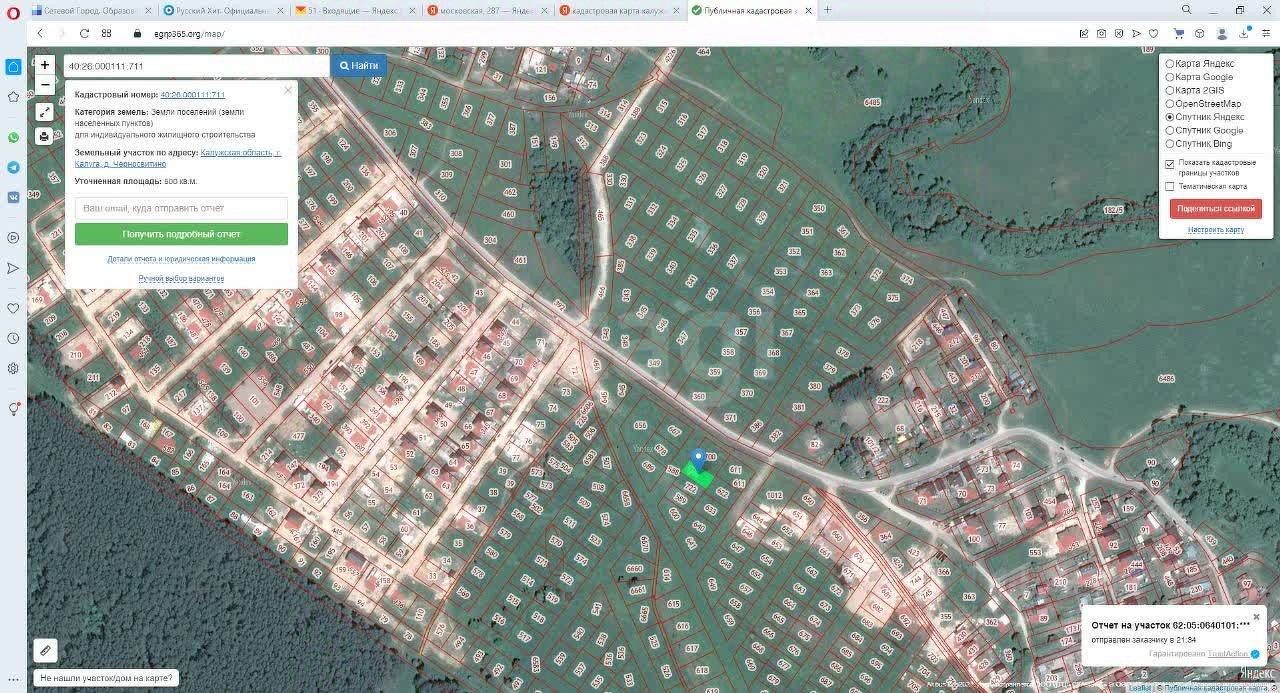Screen dimensions: 1280x693
Task: Select the Карта Google radio option
Action: 1170,77
